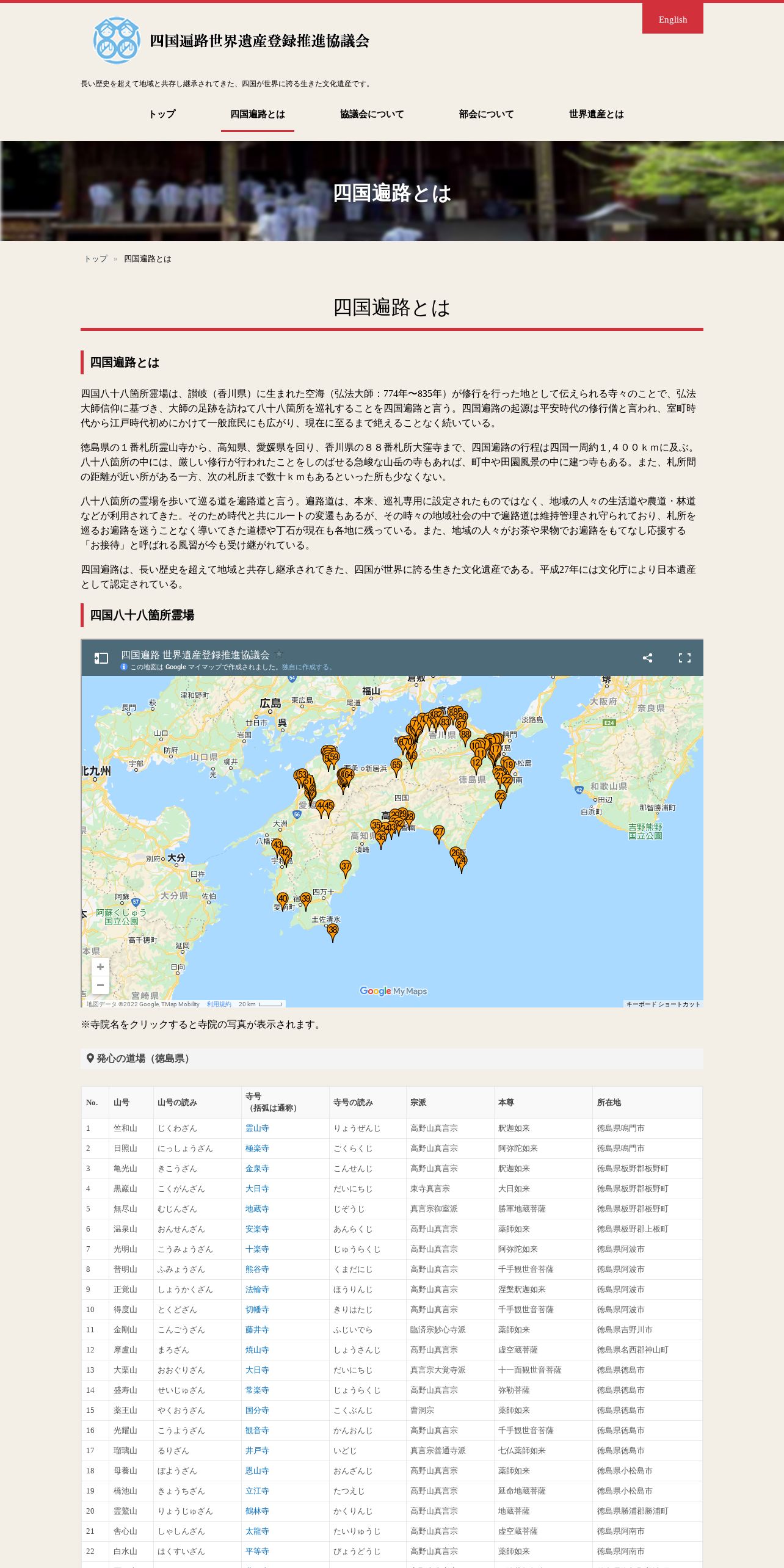Click the blue info icon in map header
The height and width of the screenshot is (1568, 784).
(124, 667)
